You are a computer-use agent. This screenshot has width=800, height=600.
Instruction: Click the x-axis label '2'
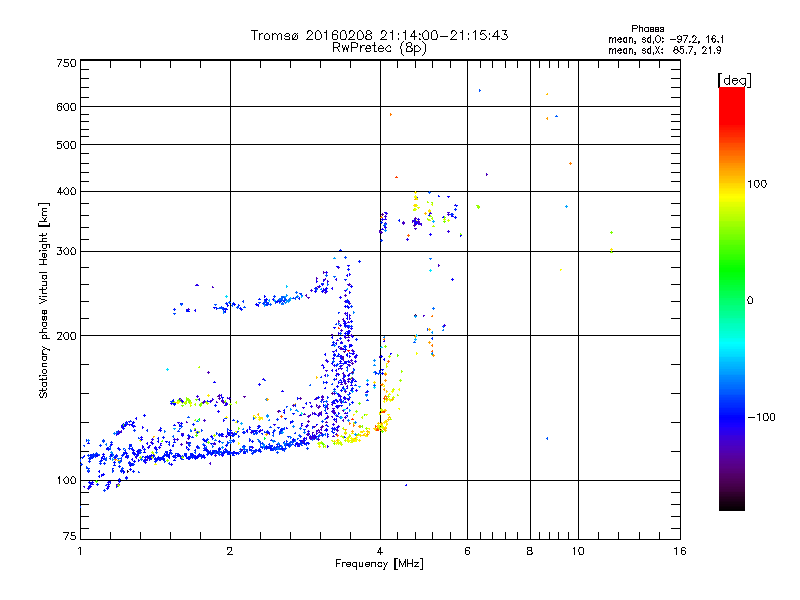click(230, 551)
